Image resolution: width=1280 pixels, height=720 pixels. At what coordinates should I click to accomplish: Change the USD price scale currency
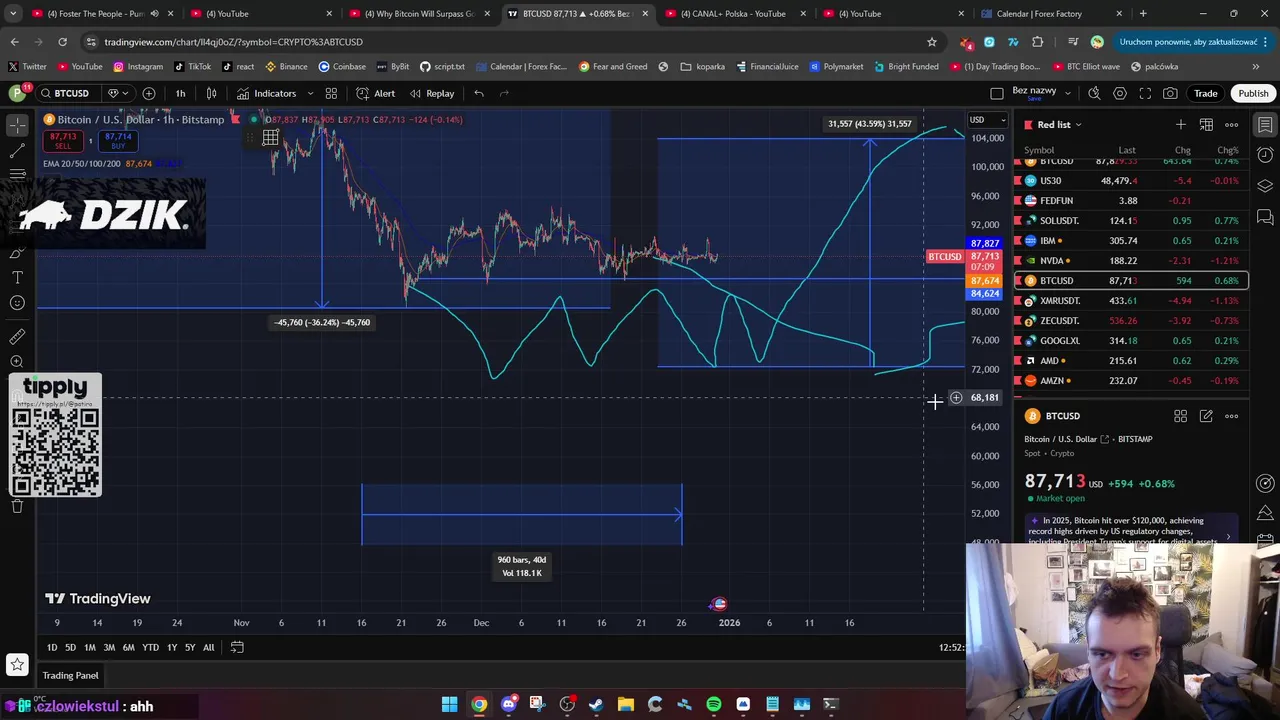tap(986, 120)
